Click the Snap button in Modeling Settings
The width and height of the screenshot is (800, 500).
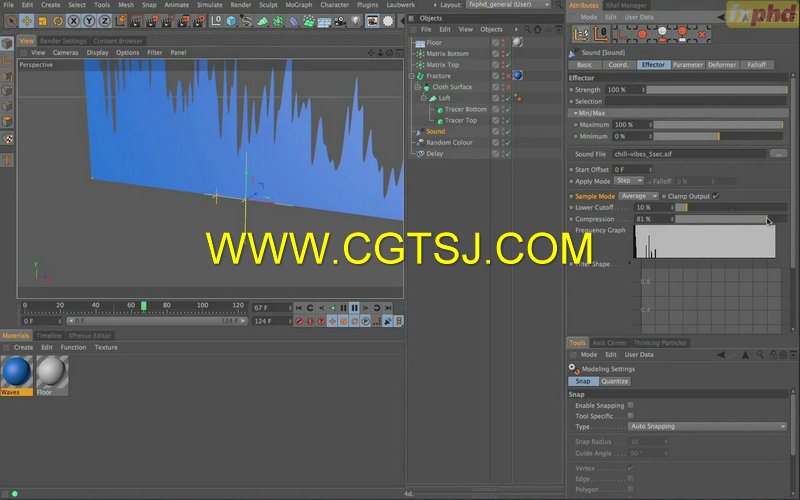tap(583, 382)
